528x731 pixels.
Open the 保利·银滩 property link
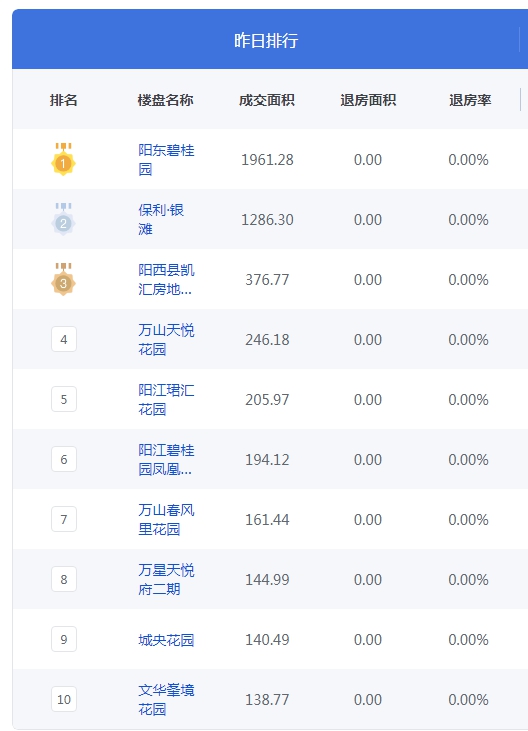[161, 219]
